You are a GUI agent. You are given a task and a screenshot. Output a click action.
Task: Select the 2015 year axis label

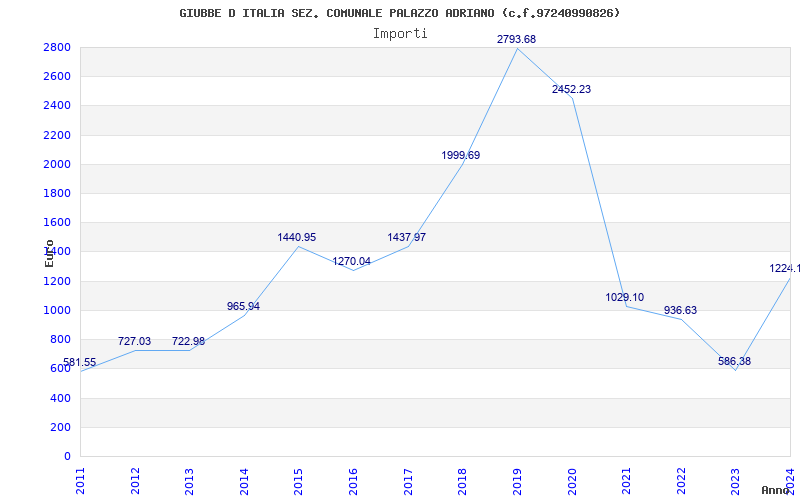coord(298,481)
